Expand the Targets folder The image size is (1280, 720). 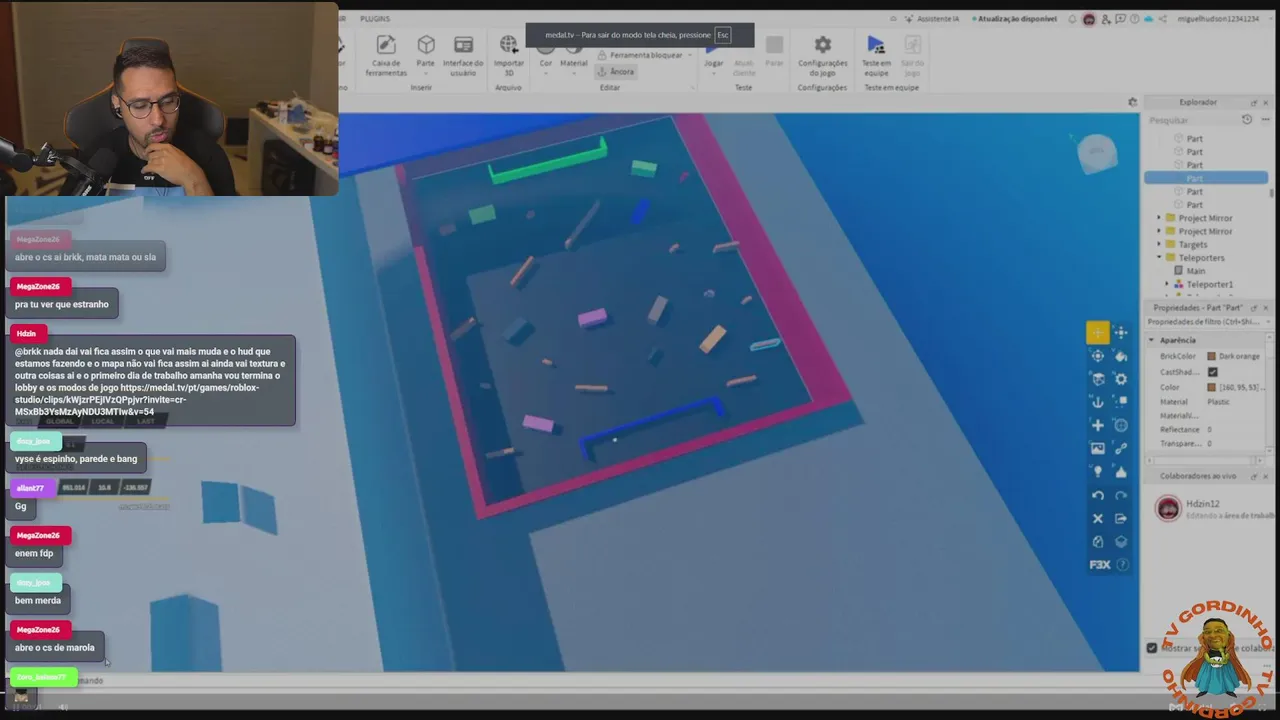(1159, 244)
